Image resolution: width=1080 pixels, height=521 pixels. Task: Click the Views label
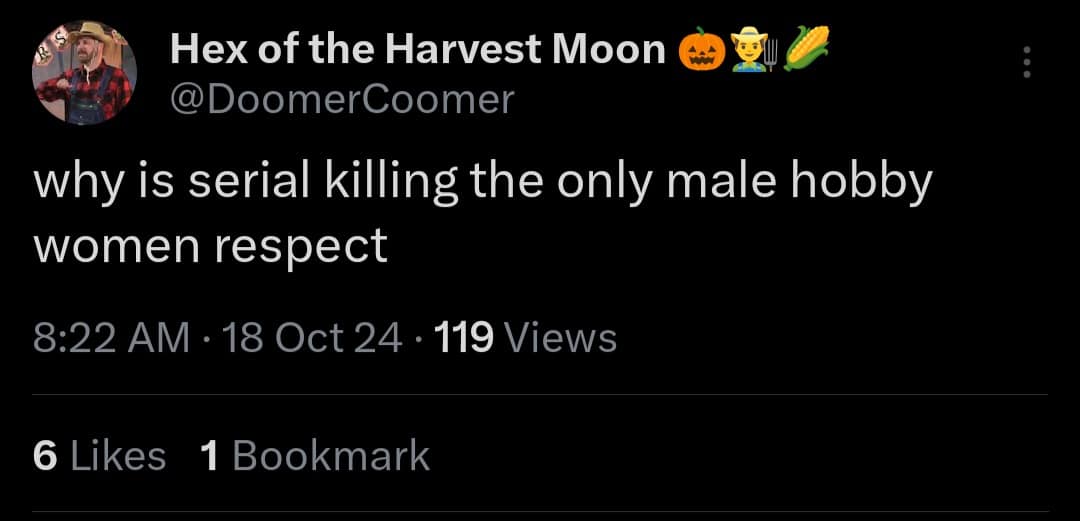pyautogui.click(x=561, y=338)
